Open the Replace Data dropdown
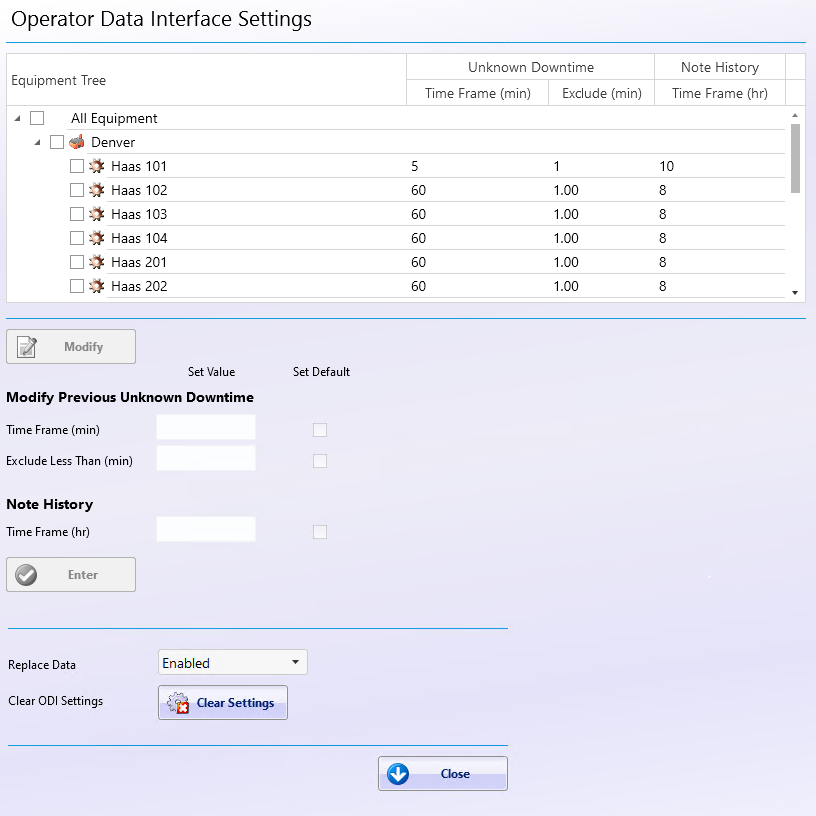The image size is (816, 816). click(233, 662)
